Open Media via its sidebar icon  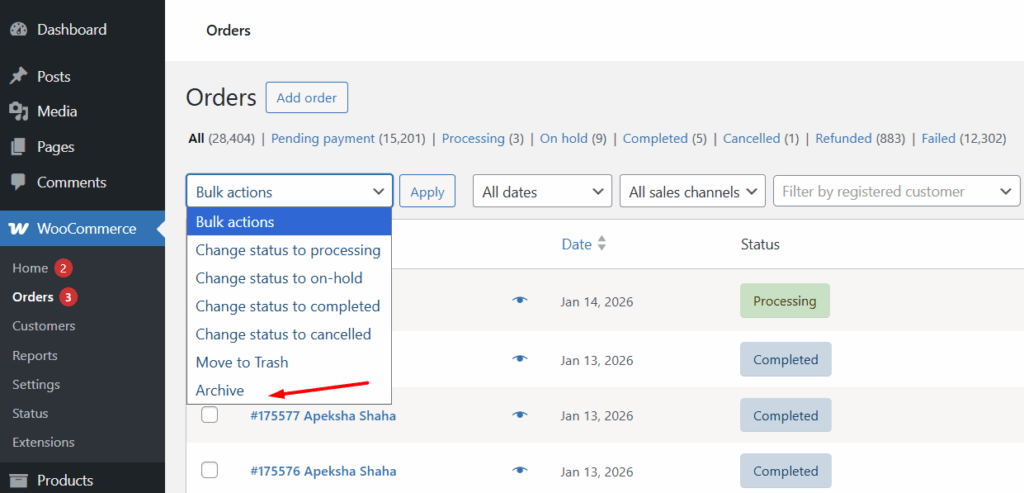point(18,112)
